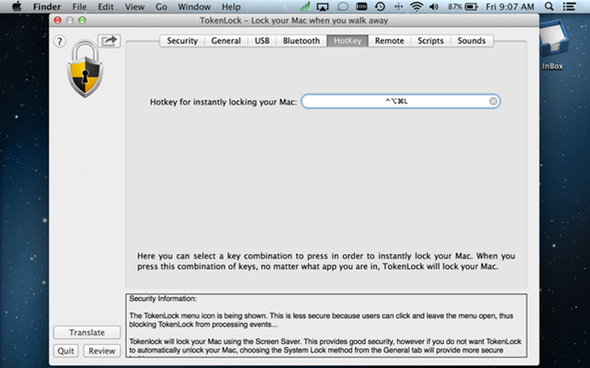Click the green signal bars menu bar icon
Viewport: 590px width, 368px height.
pos(305,7)
